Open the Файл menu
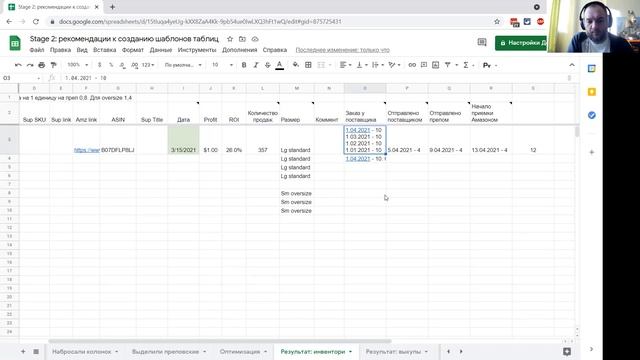This screenshot has width=640, height=360. click(x=37, y=50)
